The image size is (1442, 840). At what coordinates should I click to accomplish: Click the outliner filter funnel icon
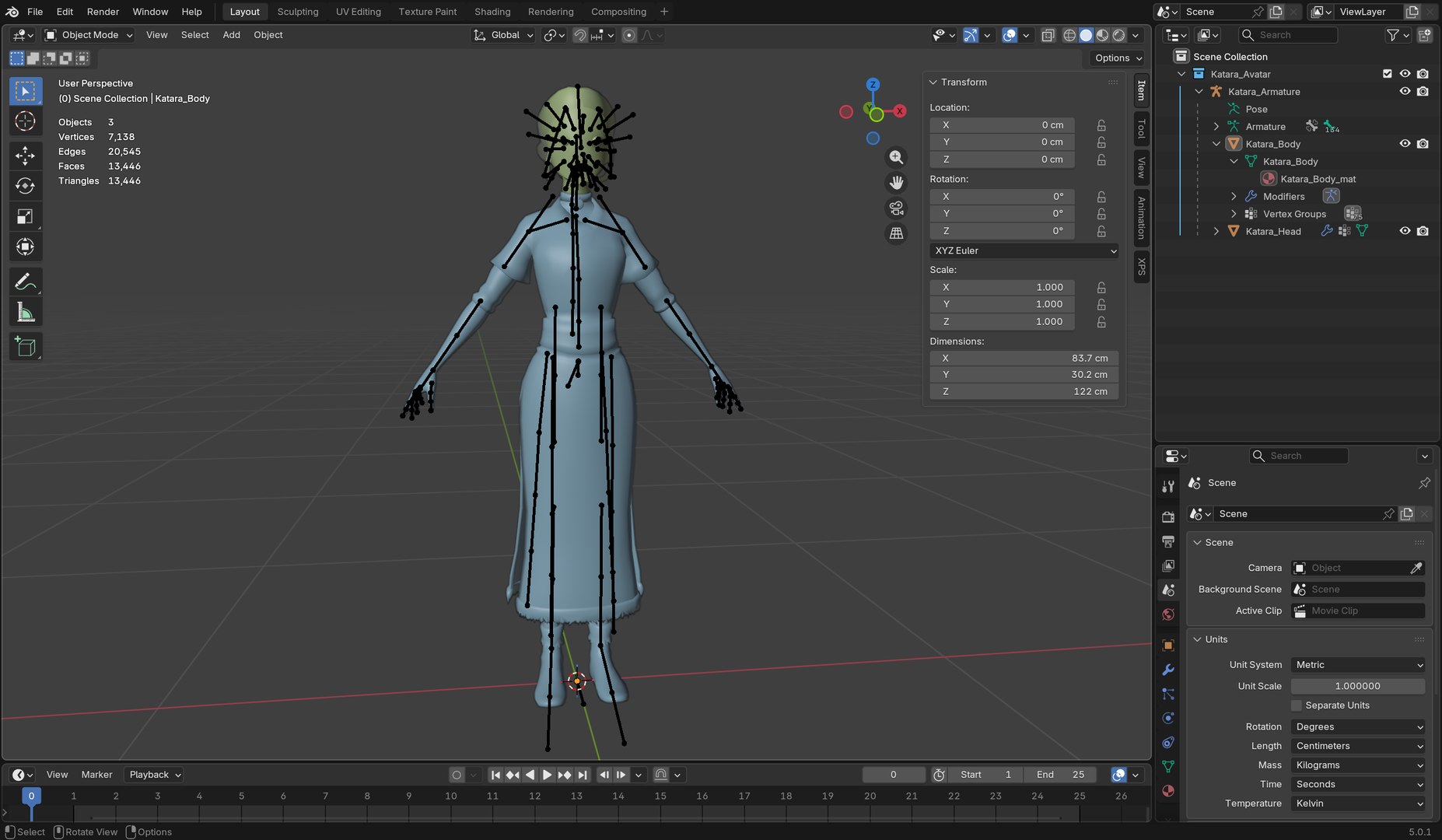(1393, 35)
